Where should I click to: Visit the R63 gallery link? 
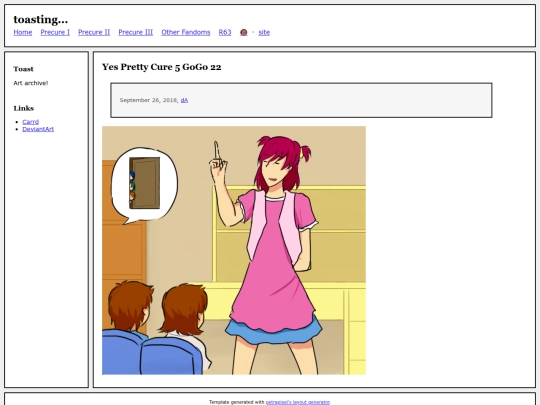click(x=225, y=32)
